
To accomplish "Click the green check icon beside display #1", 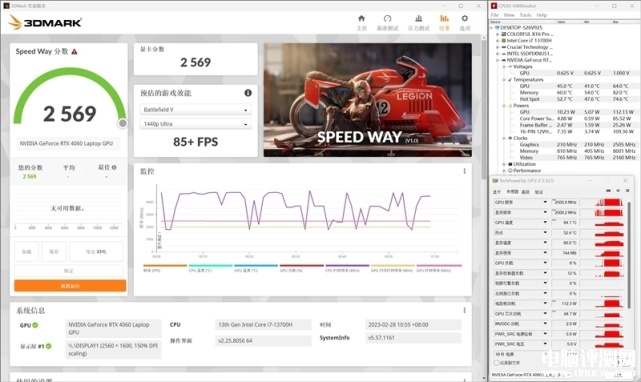I will [x=49, y=346].
